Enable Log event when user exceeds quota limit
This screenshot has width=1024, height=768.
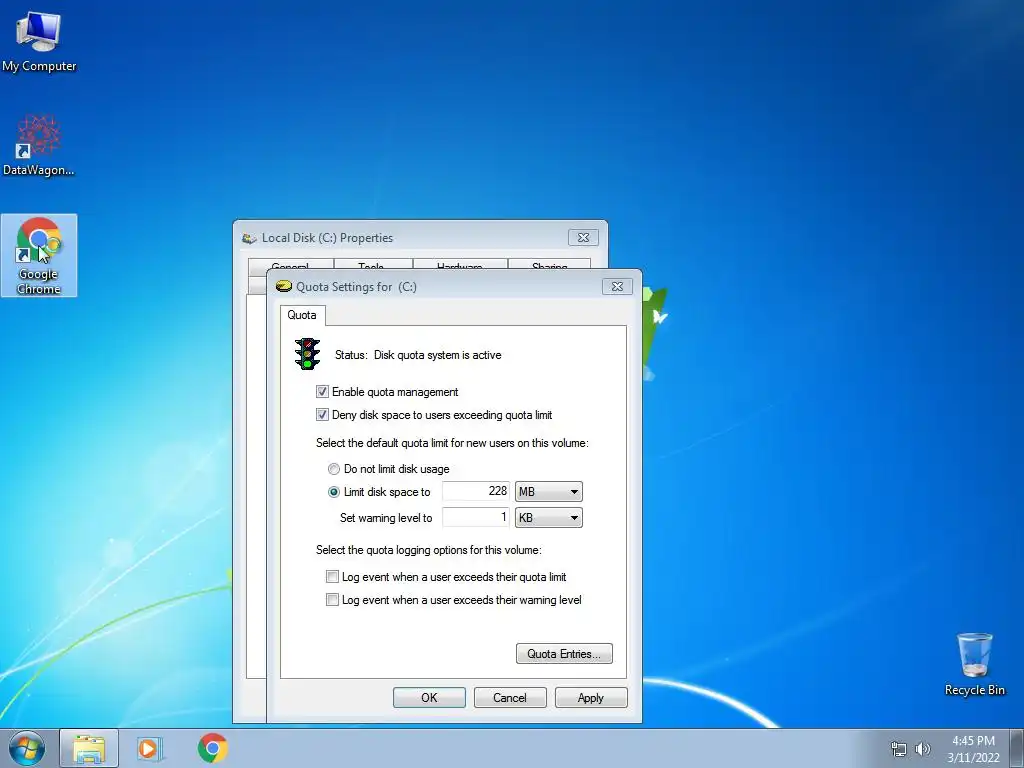click(x=332, y=577)
